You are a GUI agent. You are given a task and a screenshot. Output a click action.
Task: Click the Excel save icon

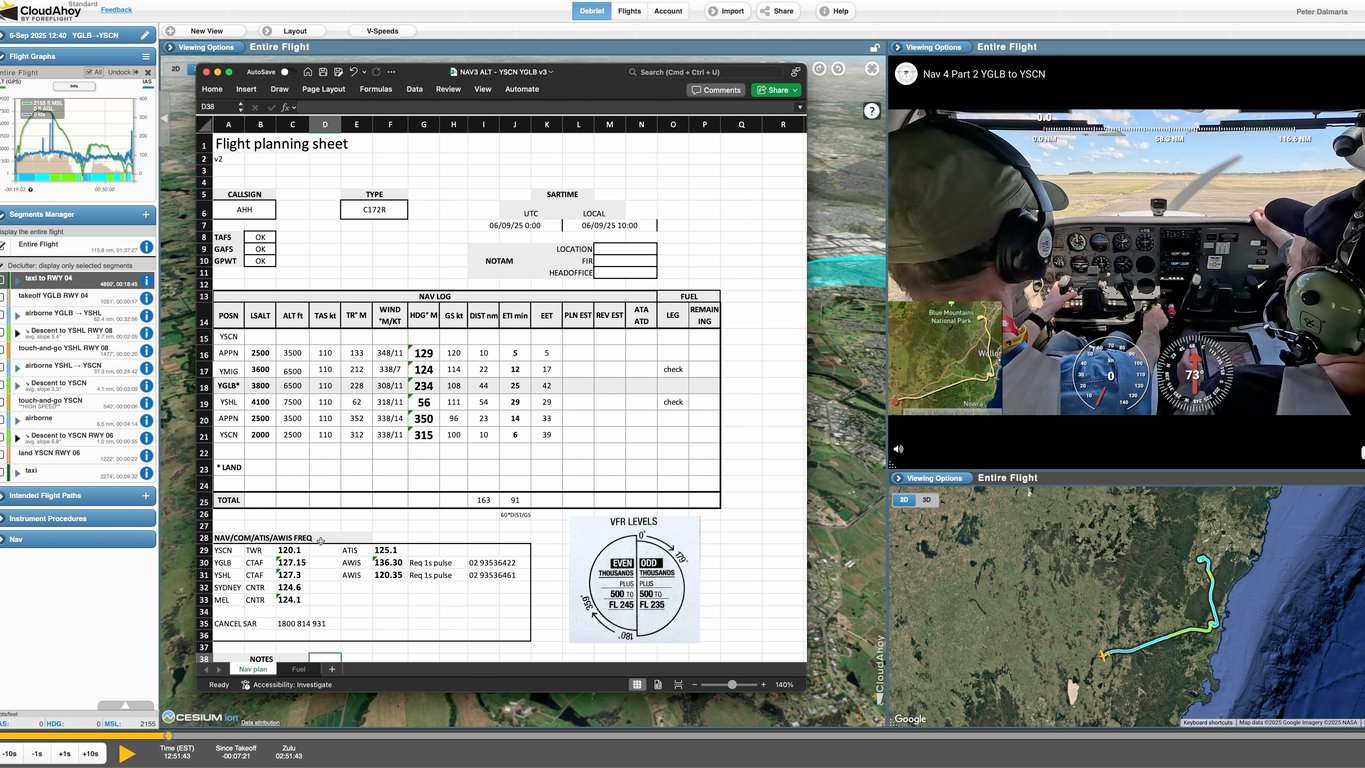[x=323, y=72]
